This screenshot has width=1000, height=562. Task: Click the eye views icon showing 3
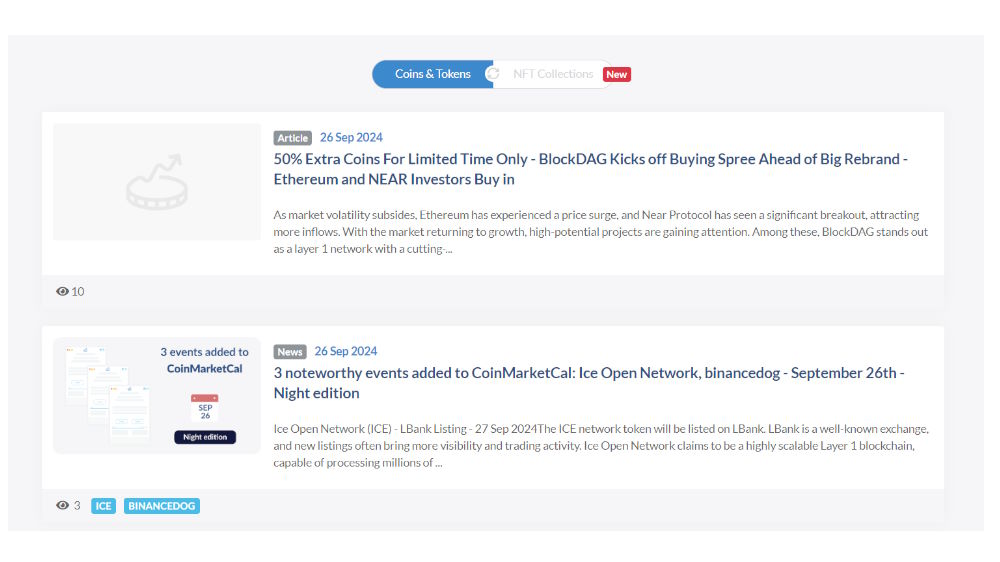62,505
